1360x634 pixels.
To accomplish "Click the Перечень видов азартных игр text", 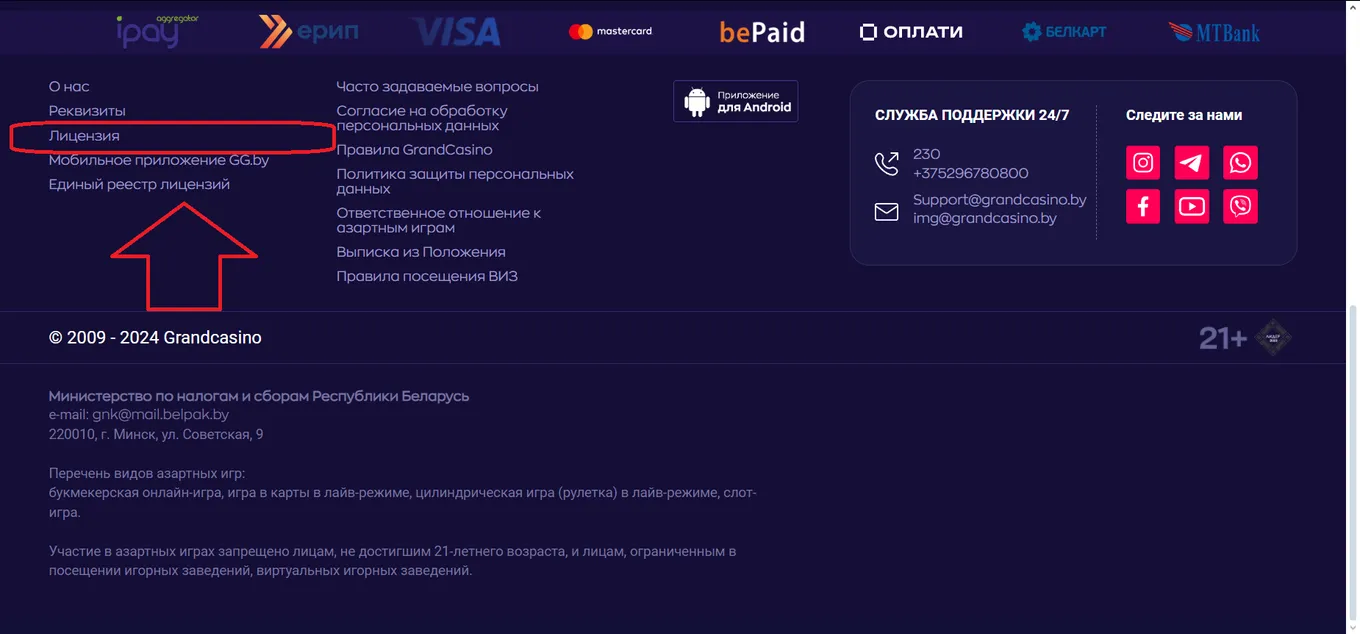I will [147, 473].
